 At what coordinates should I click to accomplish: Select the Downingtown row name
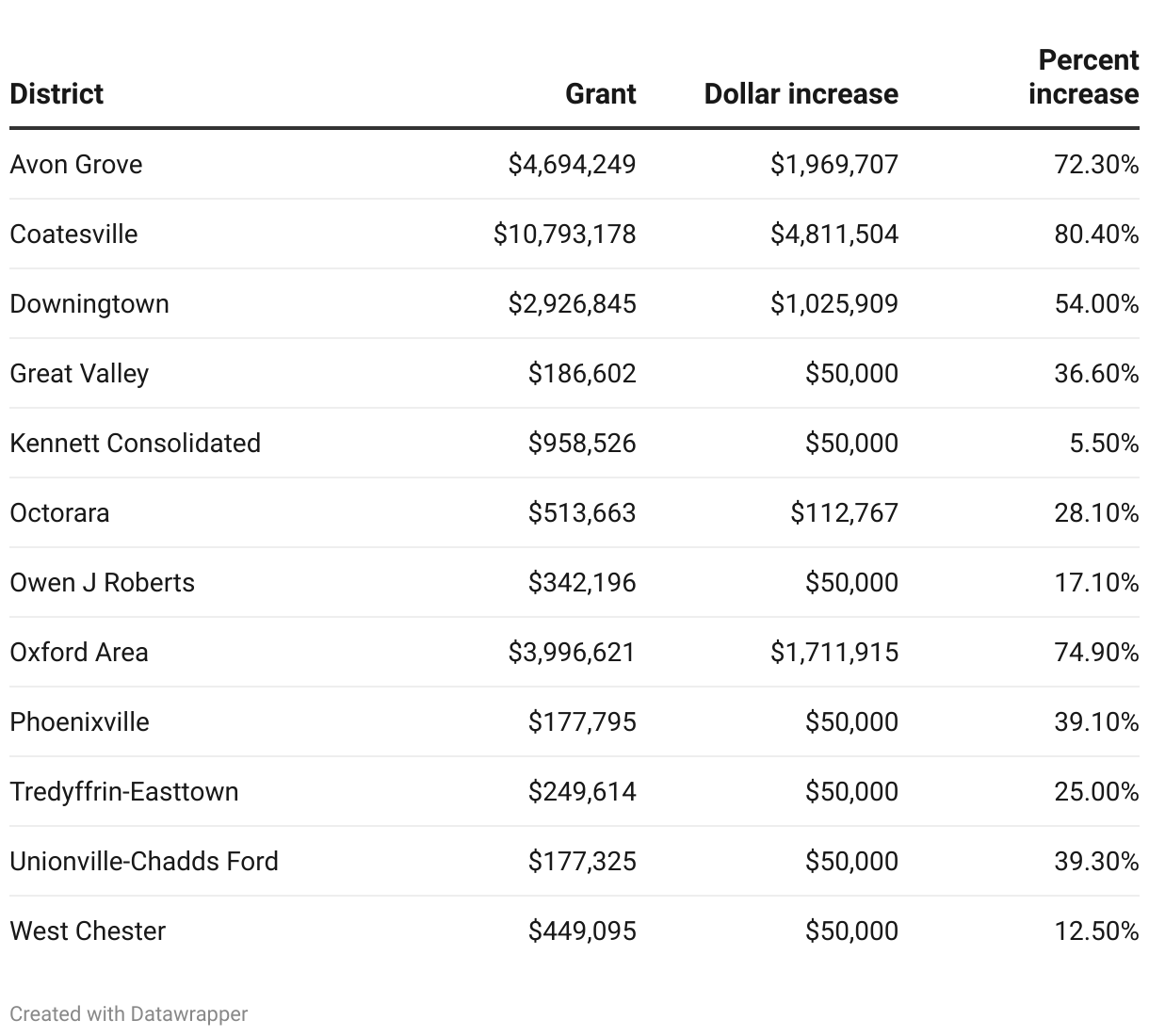89,304
